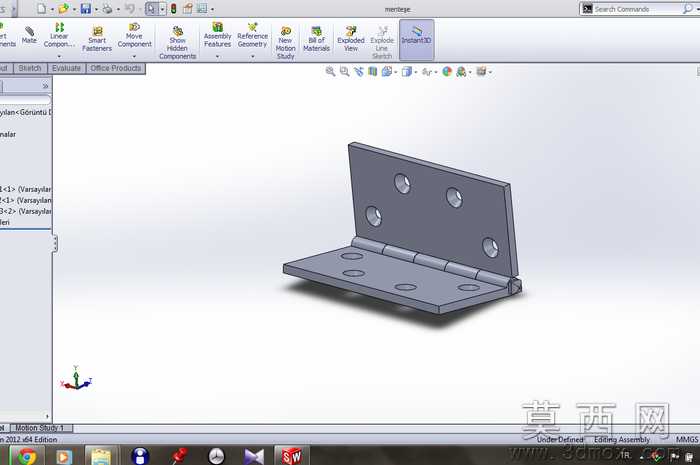Select the 3<2> (Varsayılan) component
Image resolution: width=700 pixels, height=465 pixels.
[25, 211]
